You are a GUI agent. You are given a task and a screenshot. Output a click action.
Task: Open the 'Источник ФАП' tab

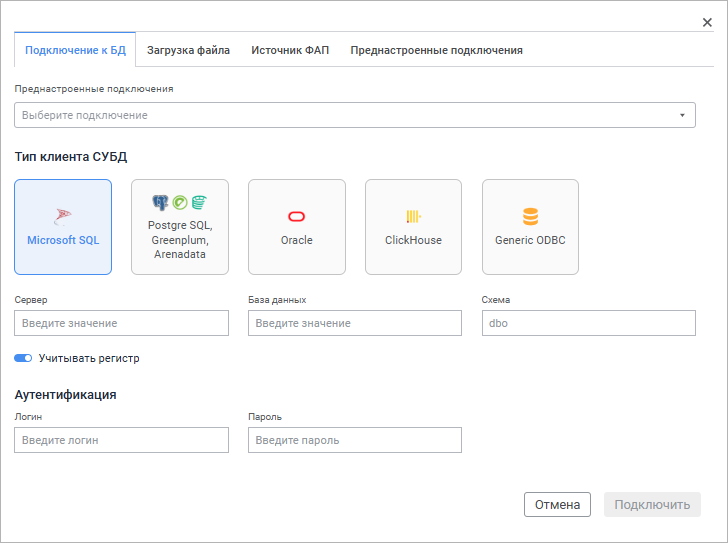[x=290, y=50]
